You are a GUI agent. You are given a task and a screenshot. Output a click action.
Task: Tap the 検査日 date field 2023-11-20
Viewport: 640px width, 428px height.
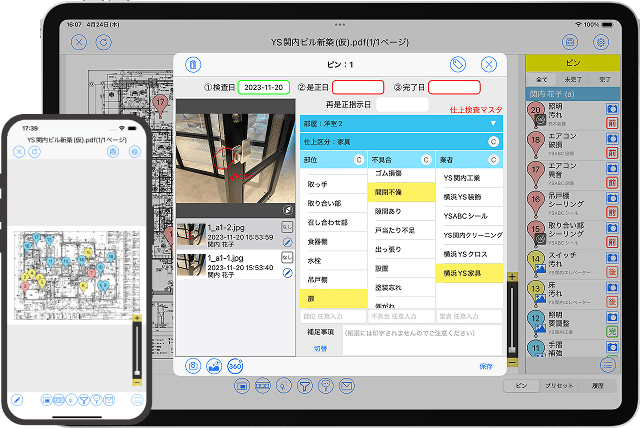click(265, 87)
